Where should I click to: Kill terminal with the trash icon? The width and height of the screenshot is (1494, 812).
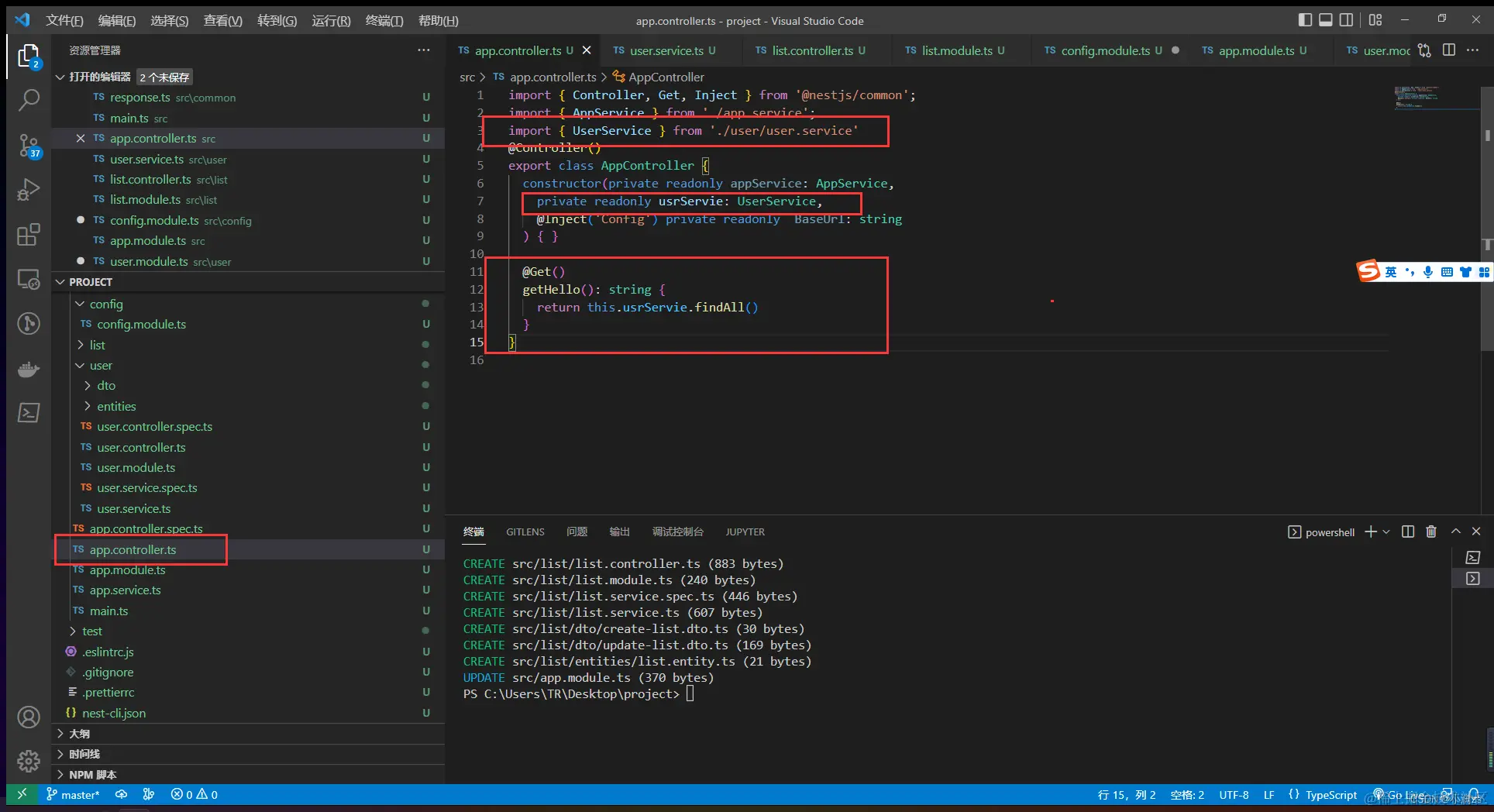[1431, 532]
